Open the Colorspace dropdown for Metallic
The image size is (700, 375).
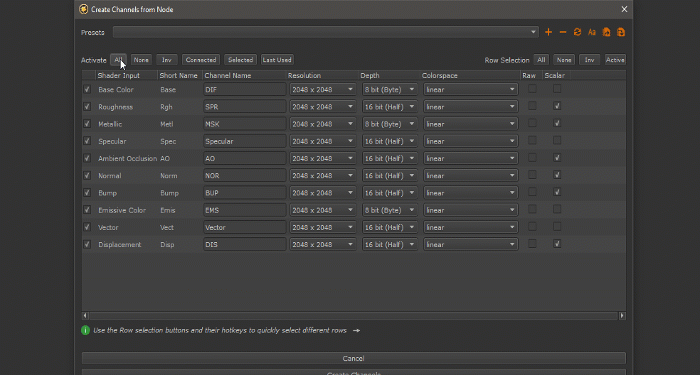pyautogui.click(x=471, y=124)
